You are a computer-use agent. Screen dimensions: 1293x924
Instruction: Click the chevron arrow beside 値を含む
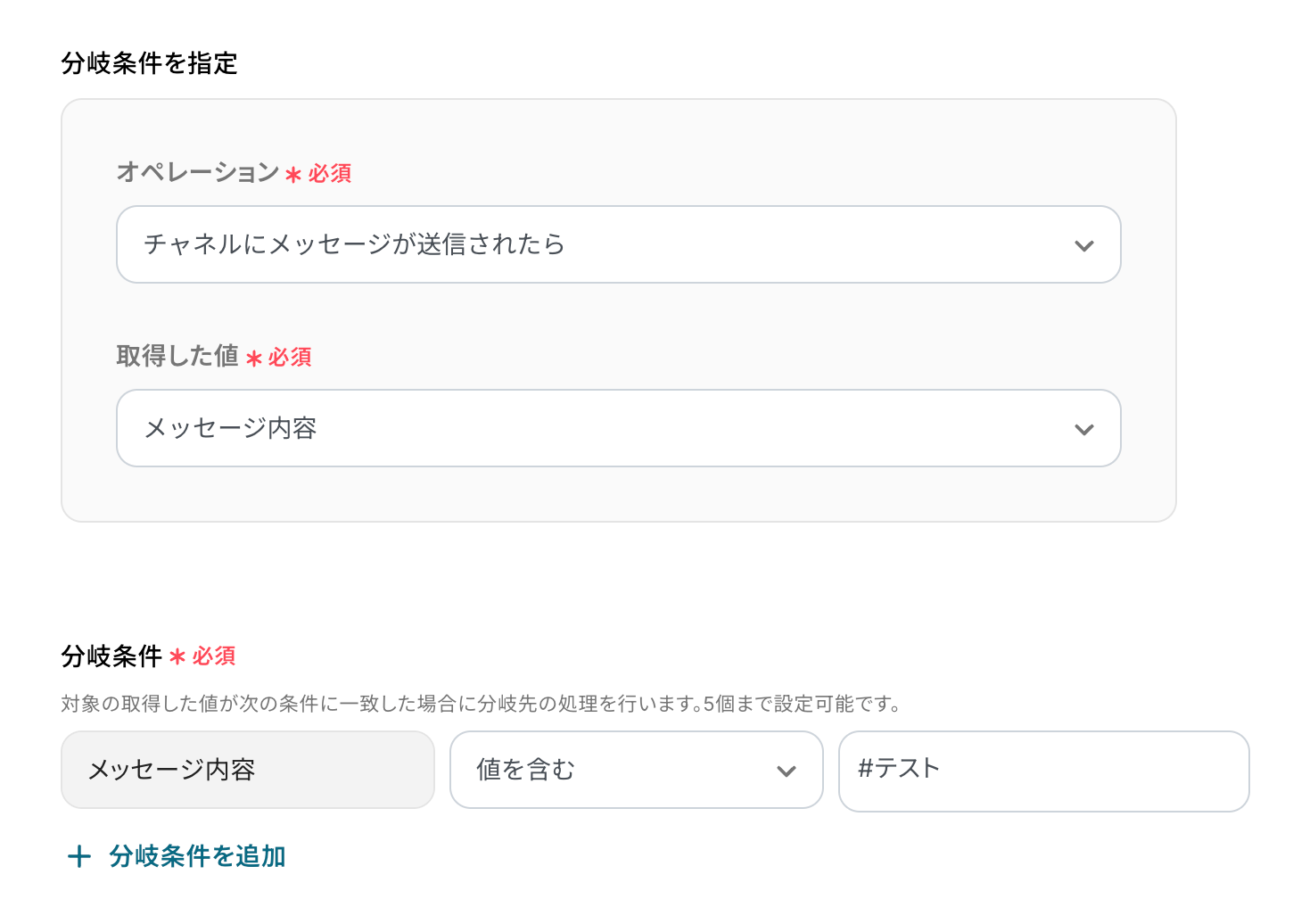(x=786, y=771)
